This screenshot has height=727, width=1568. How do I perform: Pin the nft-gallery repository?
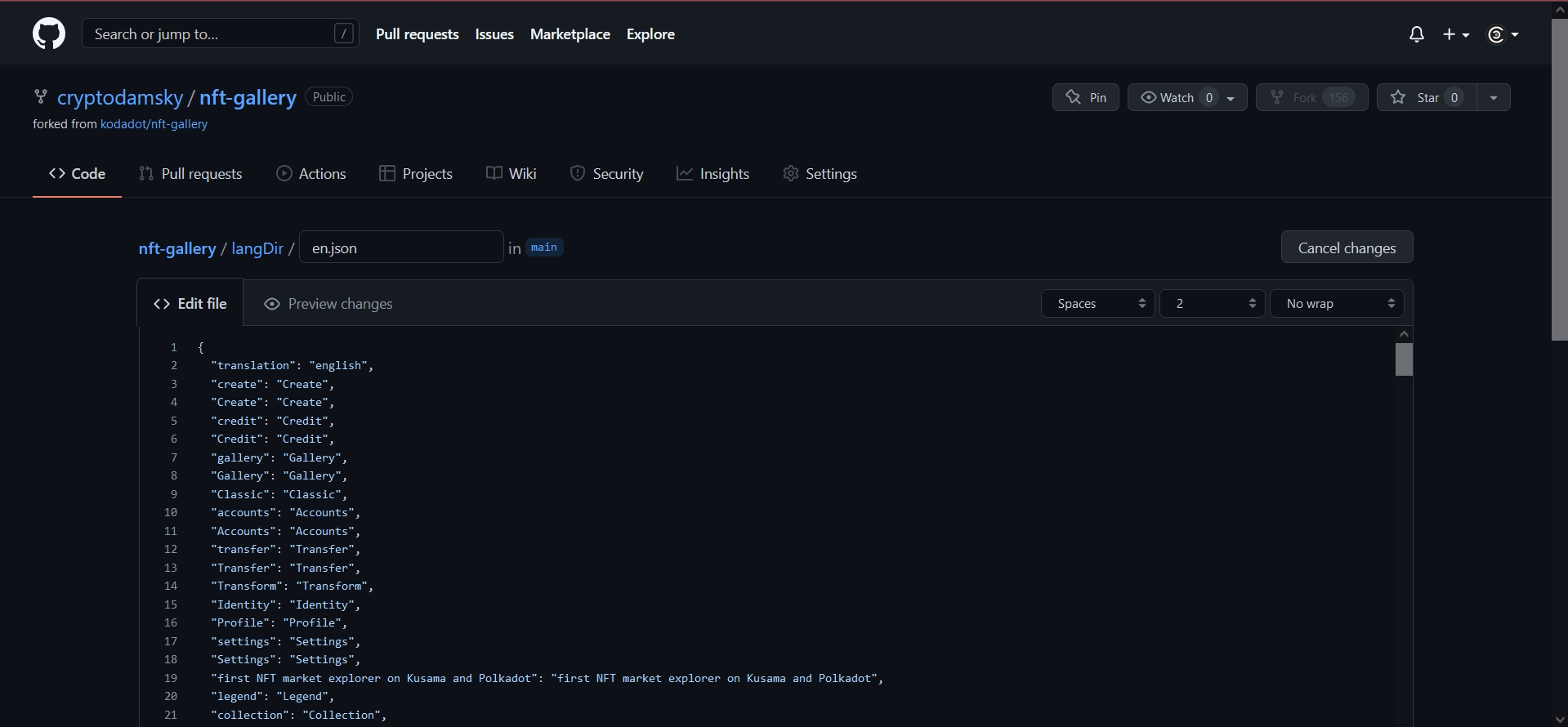pos(1085,97)
